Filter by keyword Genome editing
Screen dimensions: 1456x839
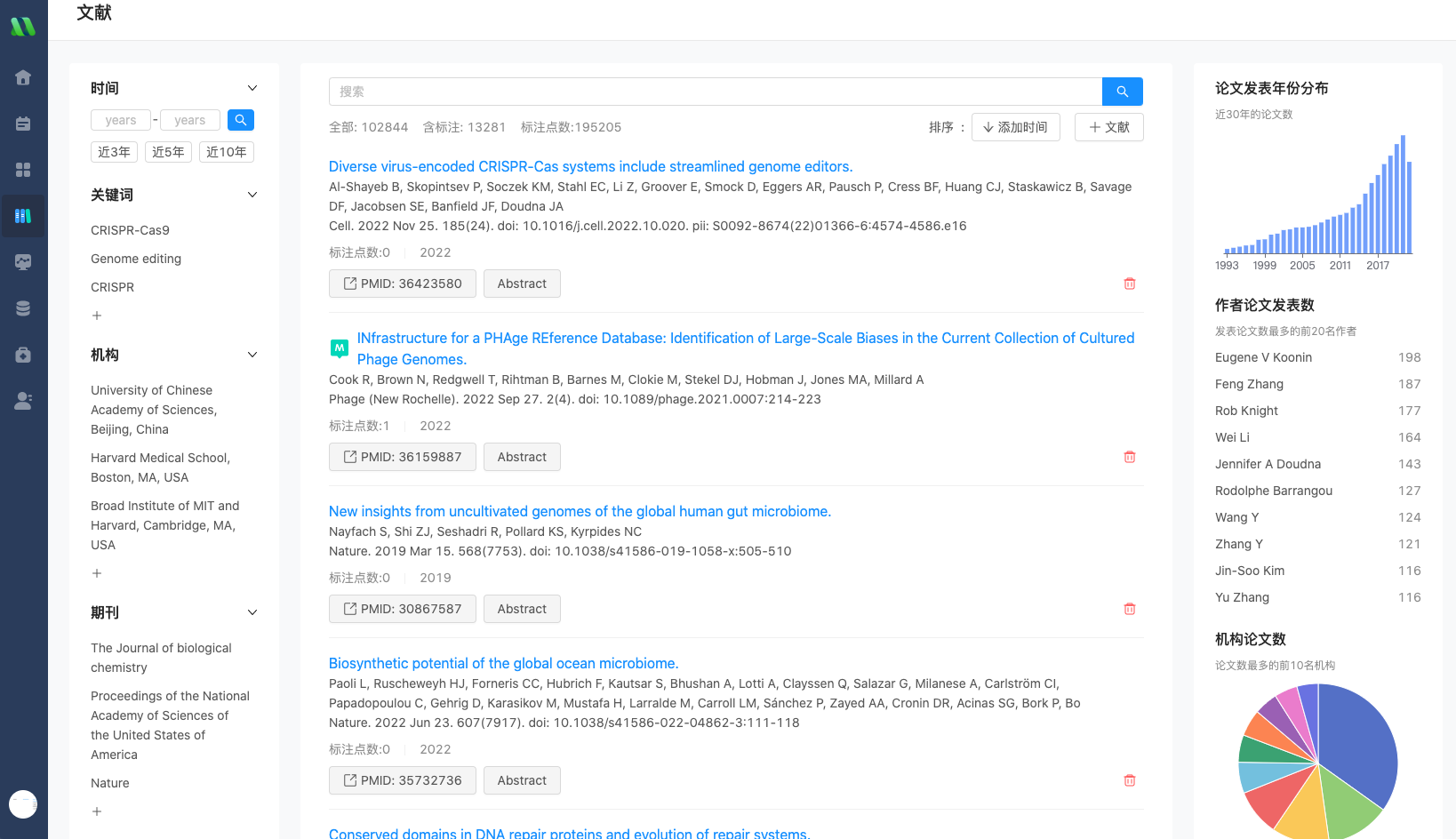136,259
